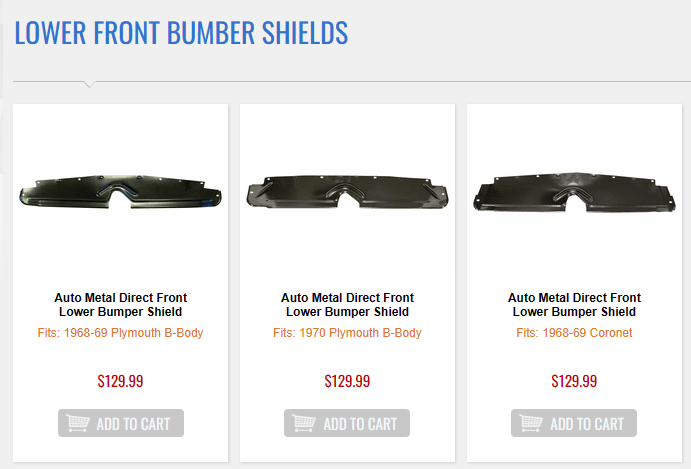Open product title above 'Fits: 1968-69 Coronet'
Screen dimensions: 691x469
[574, 305]
